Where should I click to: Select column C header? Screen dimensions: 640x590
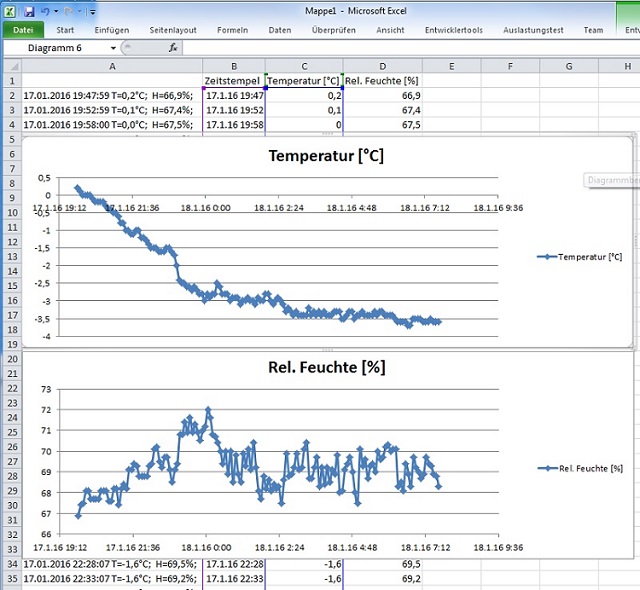(303, 66)
